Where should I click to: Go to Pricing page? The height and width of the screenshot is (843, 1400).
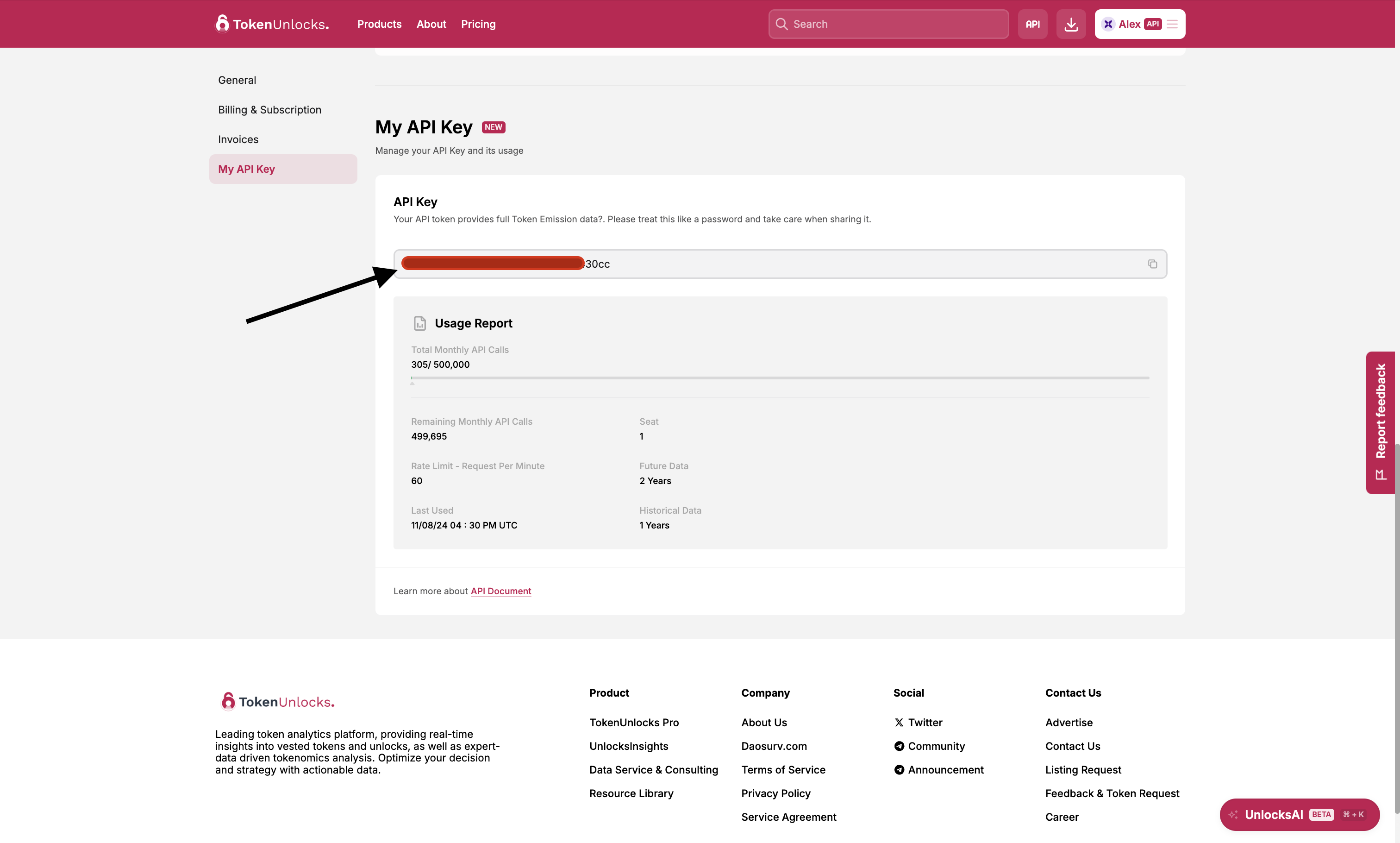(x=478, y=24)
